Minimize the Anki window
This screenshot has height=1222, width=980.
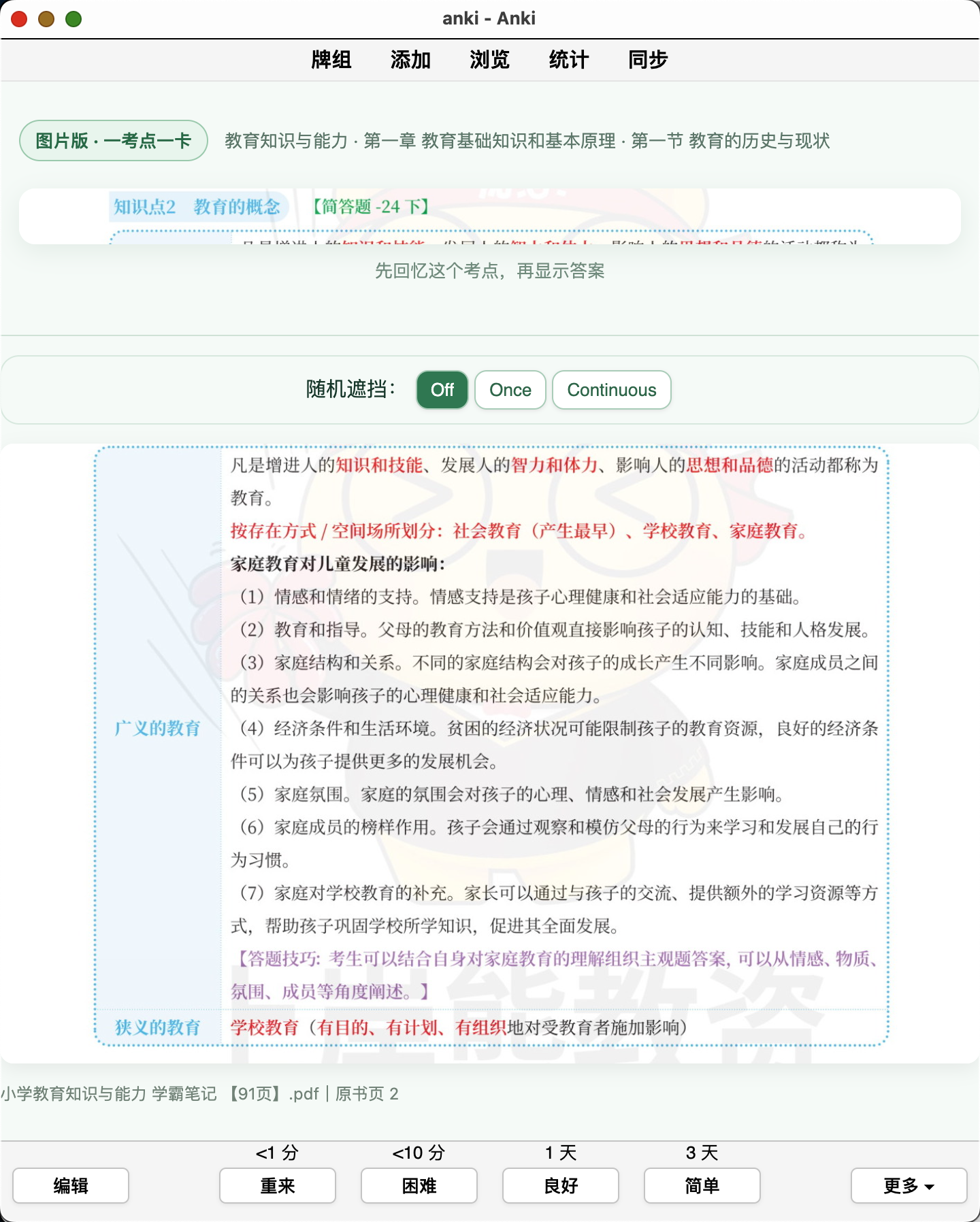[46, 19]
